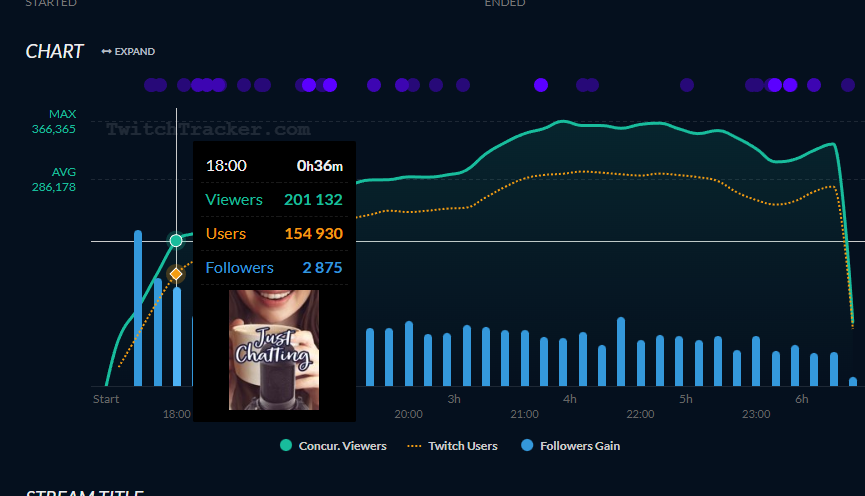The image size is (865, 496).
Task: Click the AVG 286,178 label
Action: [54, 179]
